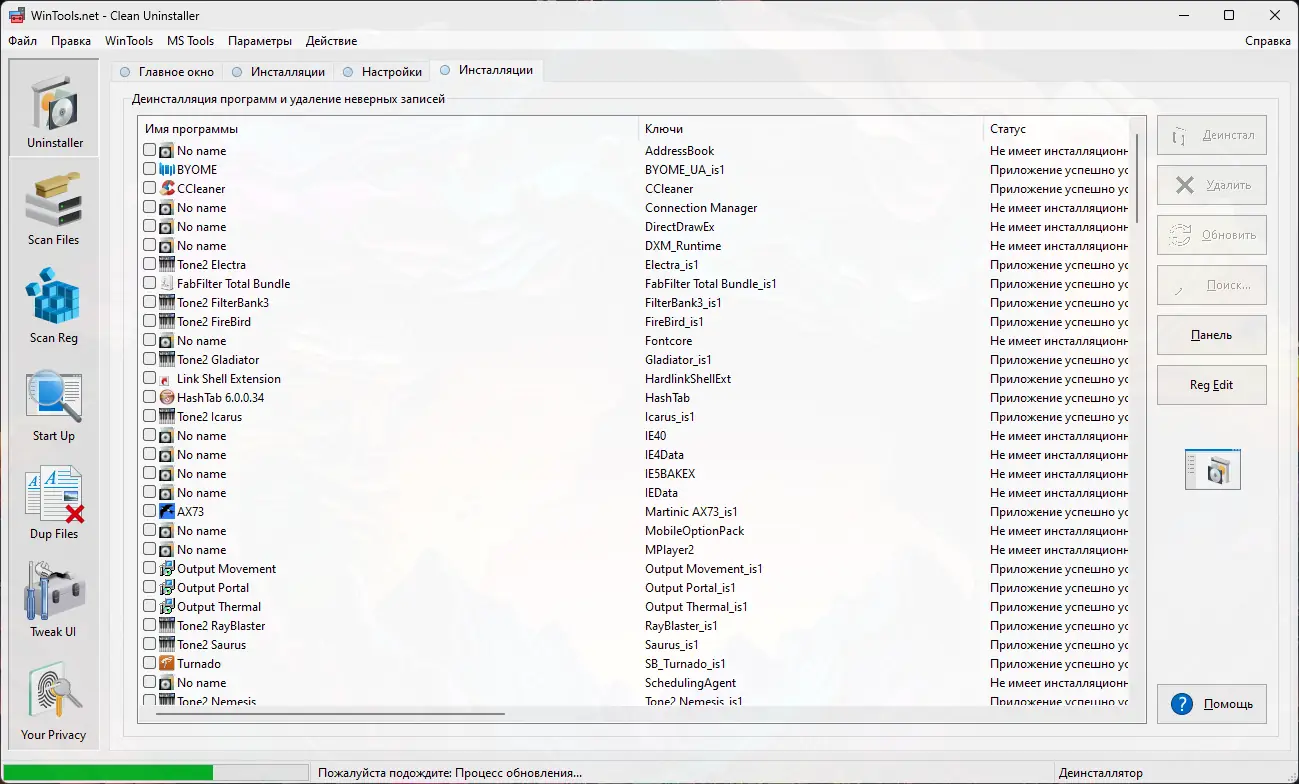Open the Scan Files tool
The height and width of the screenshot is (784, 1299).
(54, 207)
